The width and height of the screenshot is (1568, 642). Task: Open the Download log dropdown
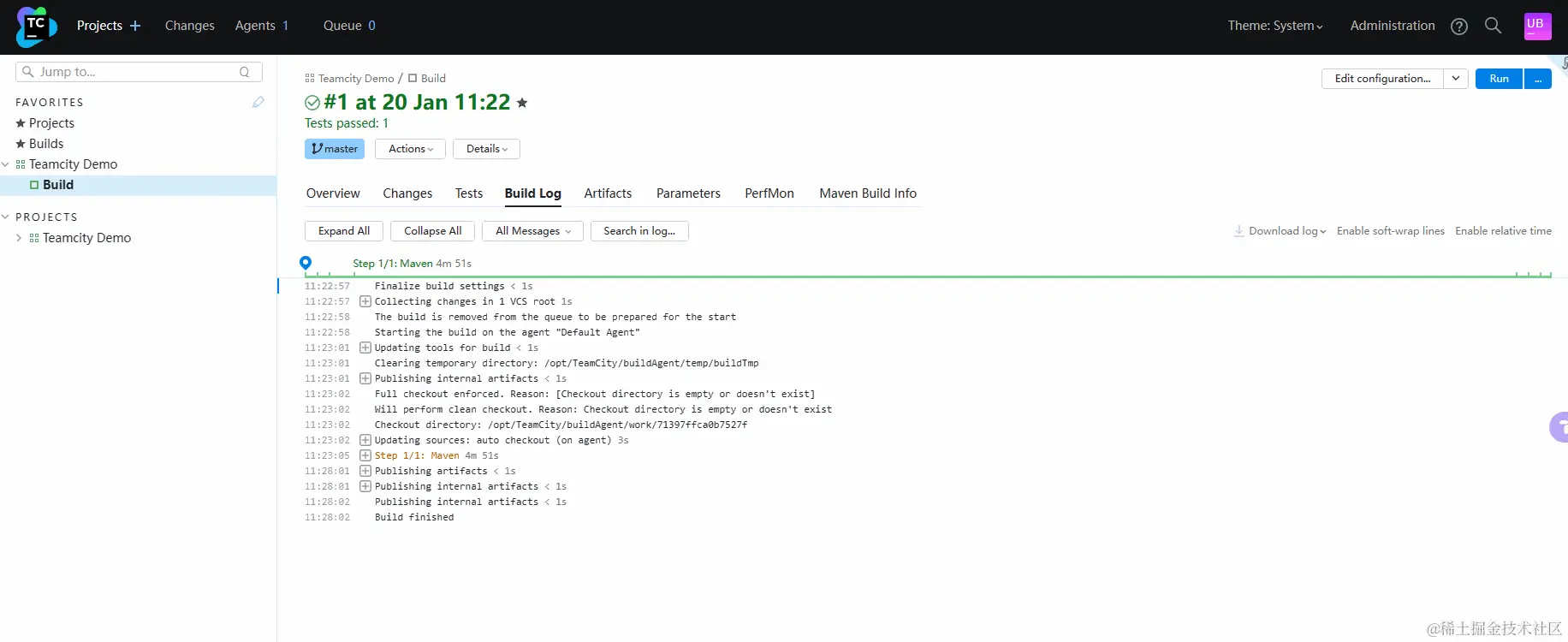pos(1287,231)
